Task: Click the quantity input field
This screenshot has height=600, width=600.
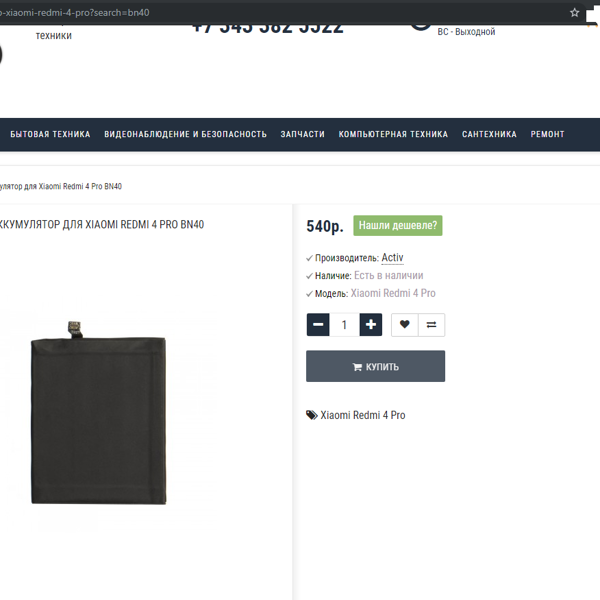Action: [344, 324]
